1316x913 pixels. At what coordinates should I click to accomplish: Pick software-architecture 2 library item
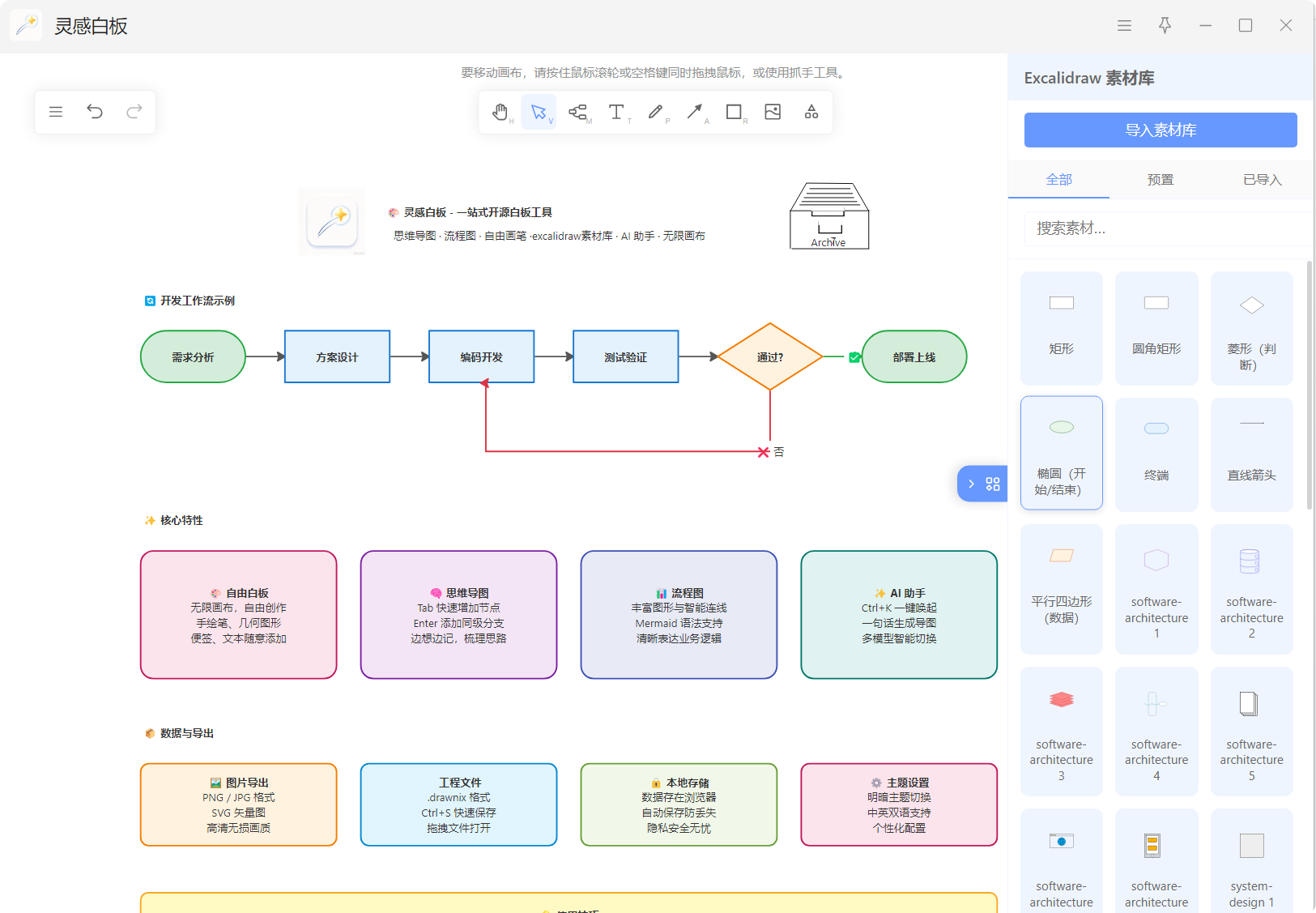pos(1252,589)
